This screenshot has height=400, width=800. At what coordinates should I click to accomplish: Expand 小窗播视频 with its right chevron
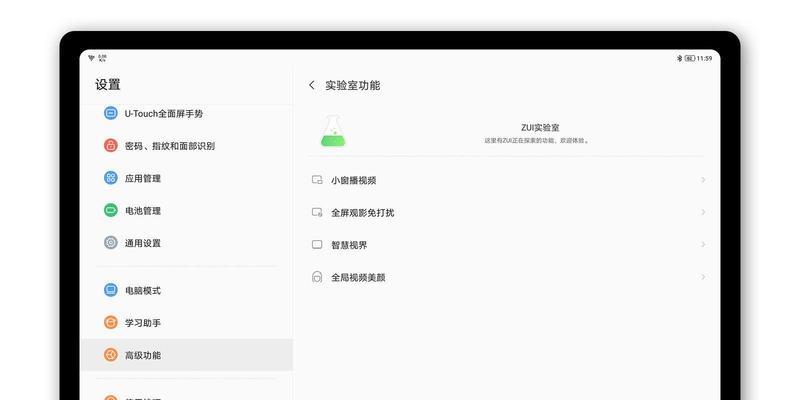point(703,180)
